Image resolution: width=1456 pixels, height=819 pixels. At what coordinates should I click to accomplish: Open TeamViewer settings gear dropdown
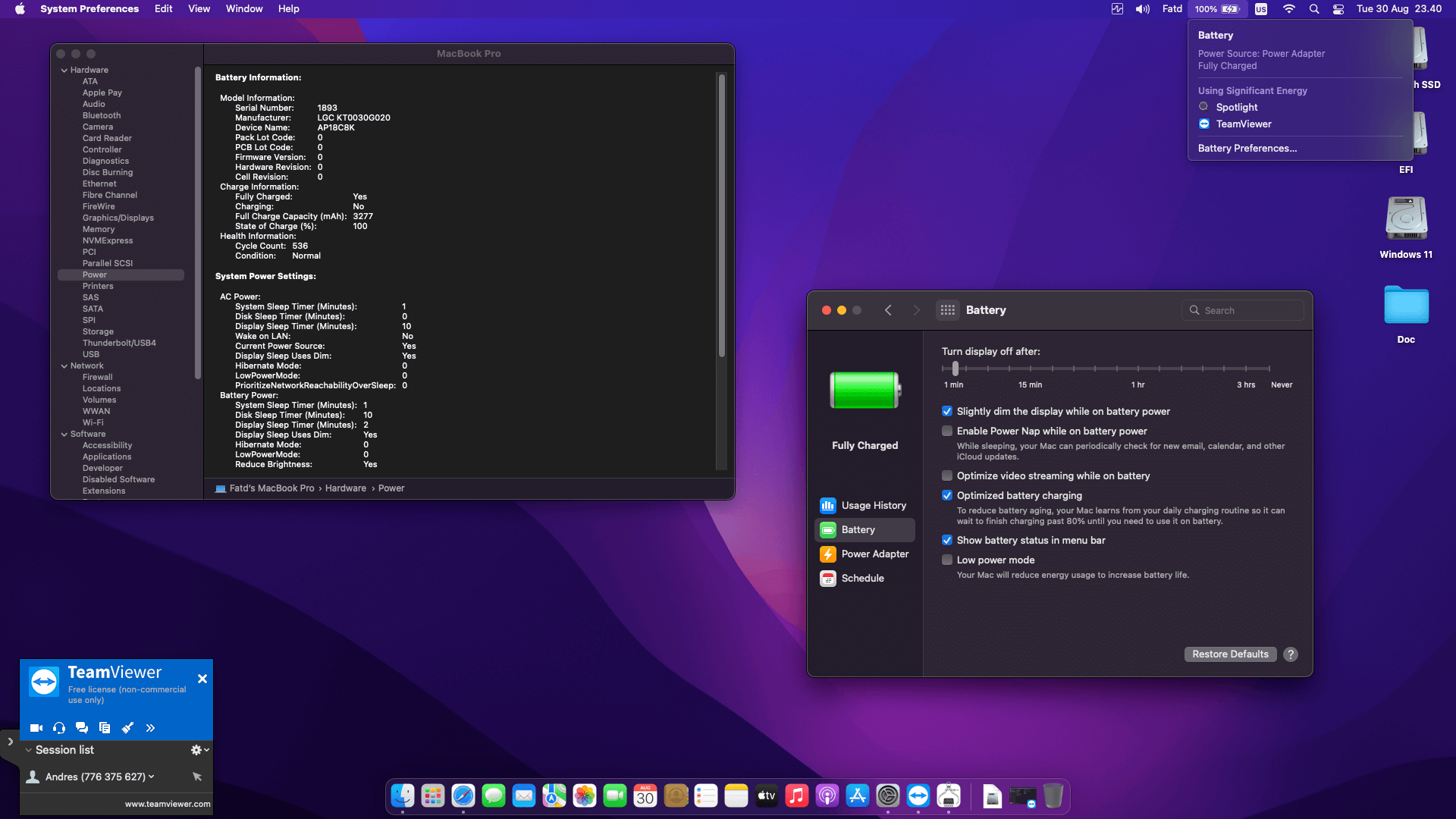pos(199,750)
